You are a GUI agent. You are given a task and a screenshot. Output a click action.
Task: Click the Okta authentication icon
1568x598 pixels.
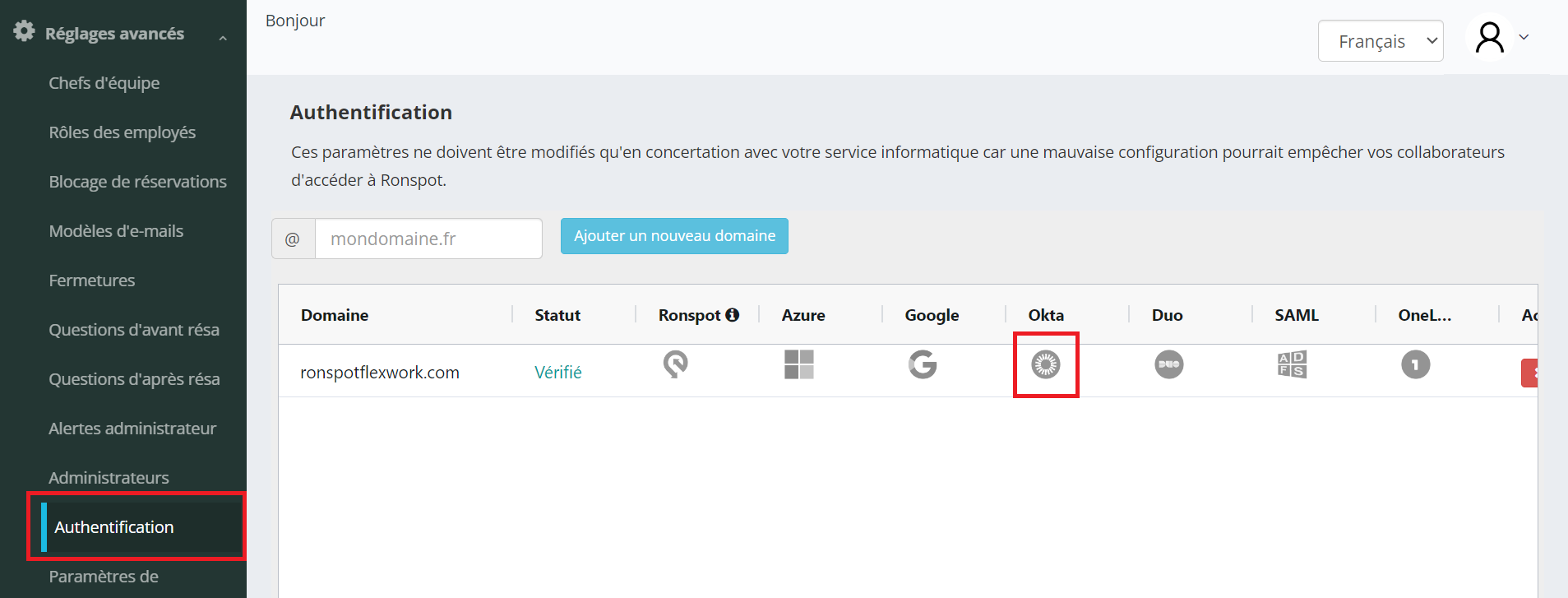coord(1045,364)
